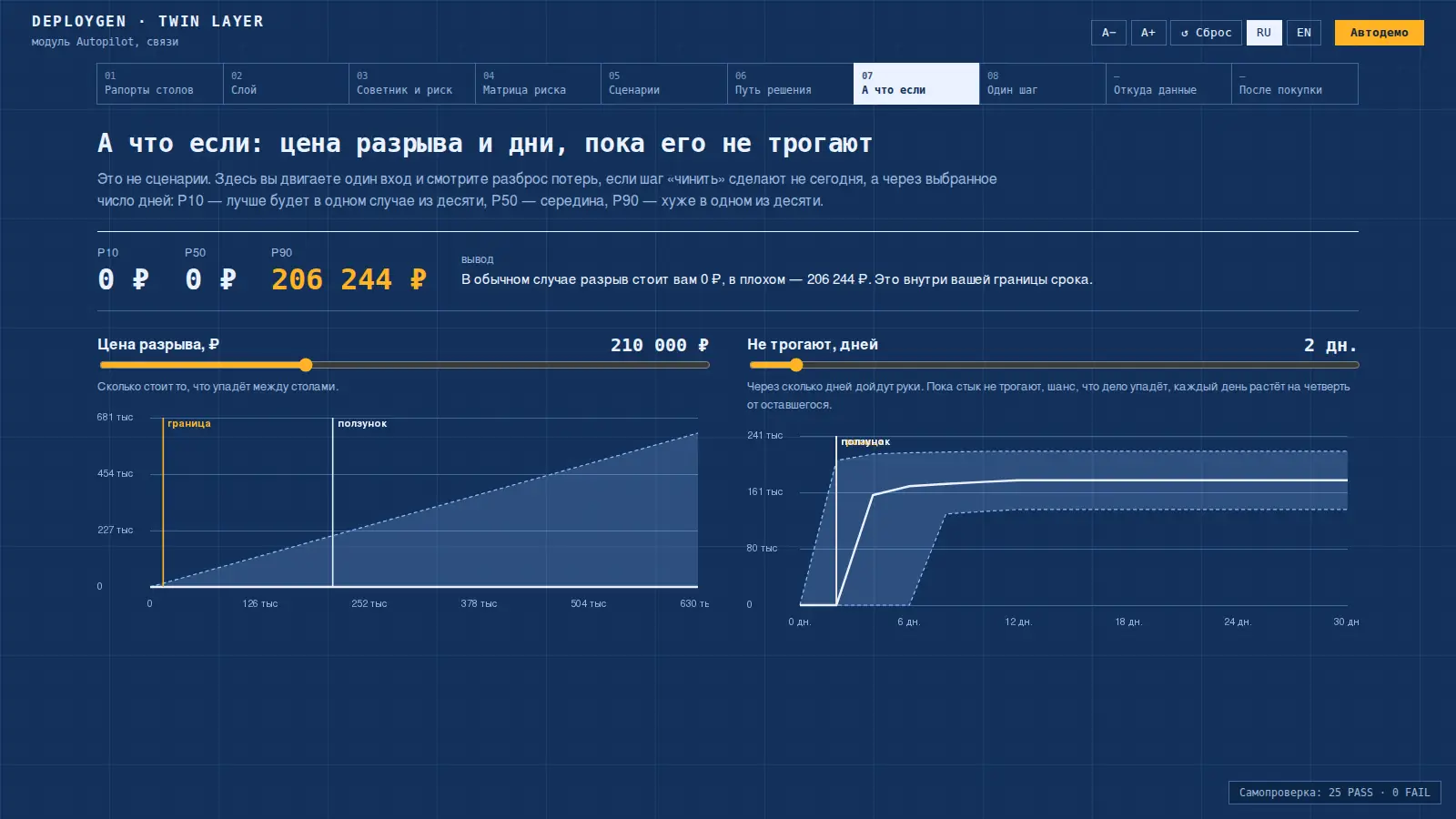
Task: Click the 30 дн axis label
Action: pos(1346,622)
